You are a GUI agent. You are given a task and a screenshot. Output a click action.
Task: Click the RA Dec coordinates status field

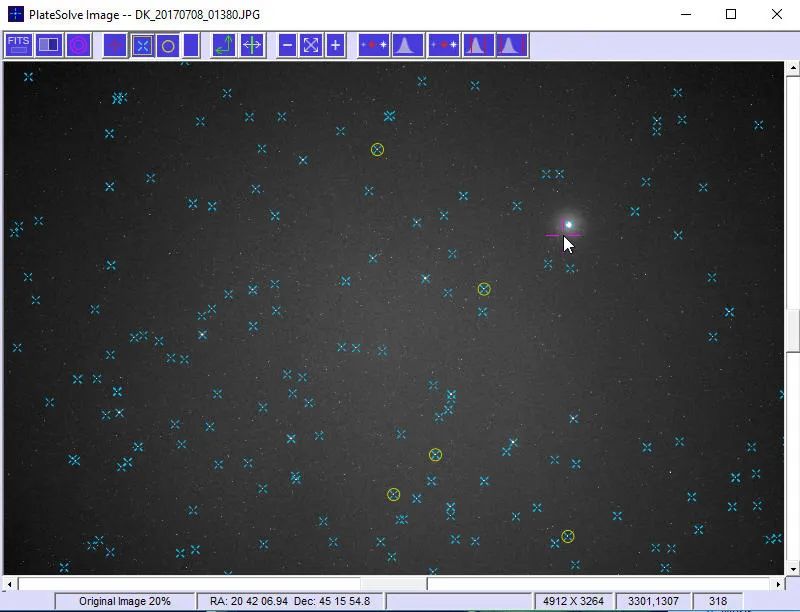[x=290, y=601]
